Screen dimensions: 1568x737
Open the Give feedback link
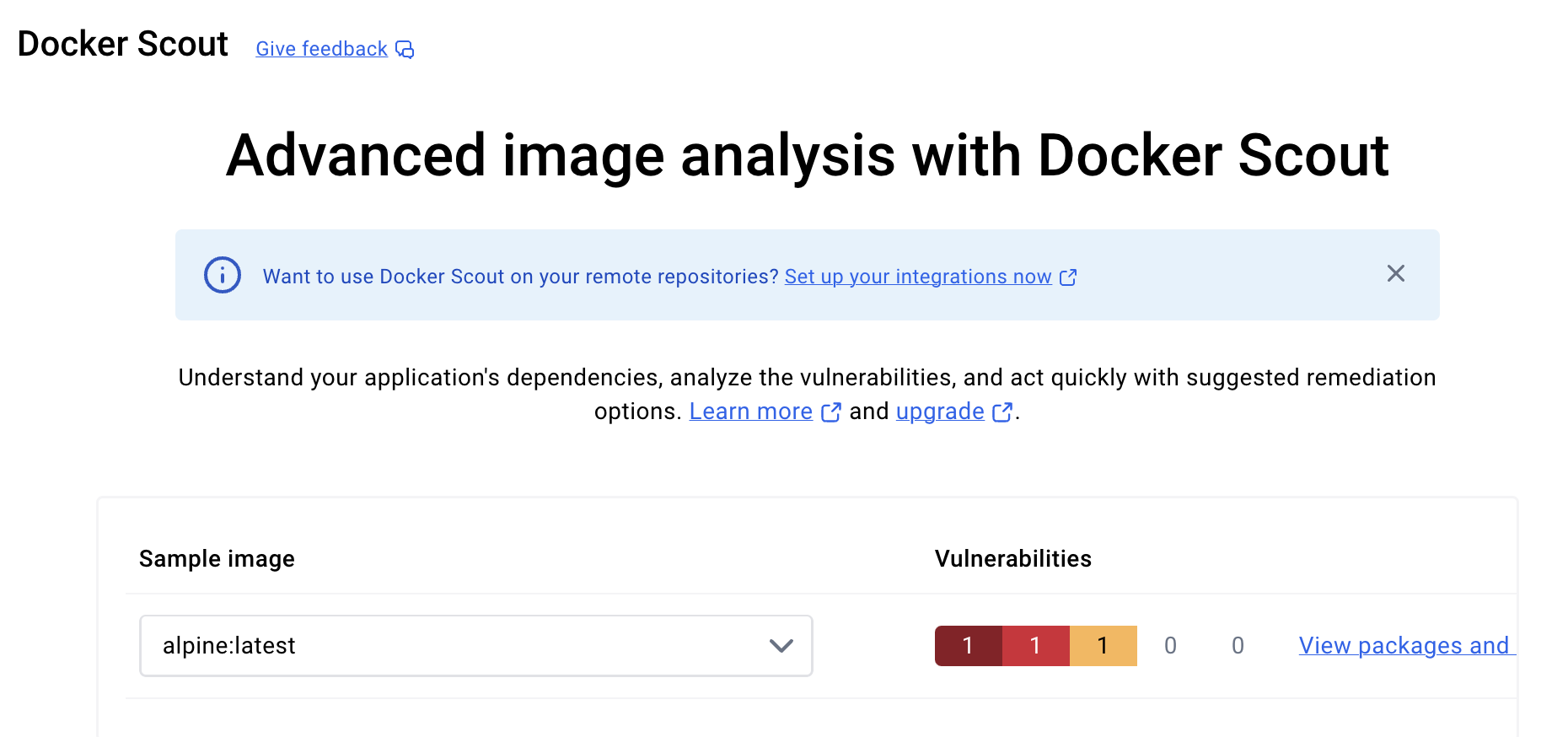coord(321,49)
